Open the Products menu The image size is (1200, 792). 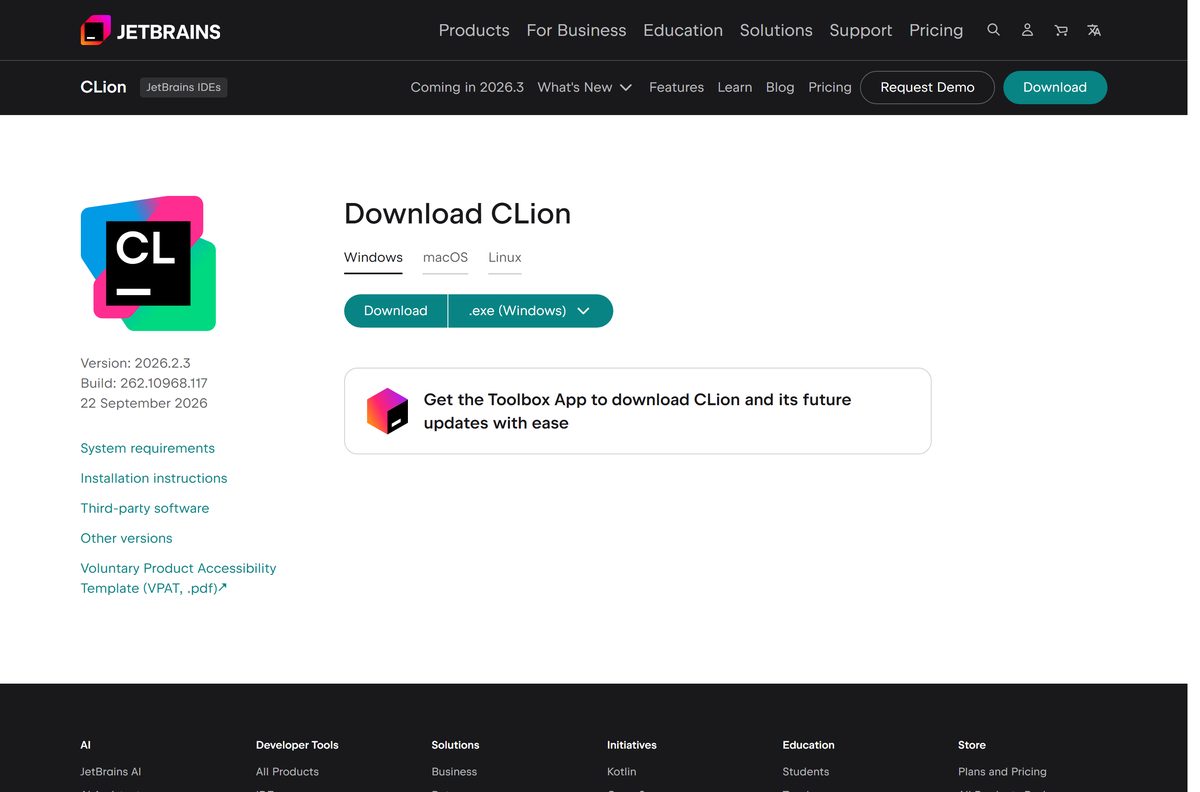[x=474, y=30]
